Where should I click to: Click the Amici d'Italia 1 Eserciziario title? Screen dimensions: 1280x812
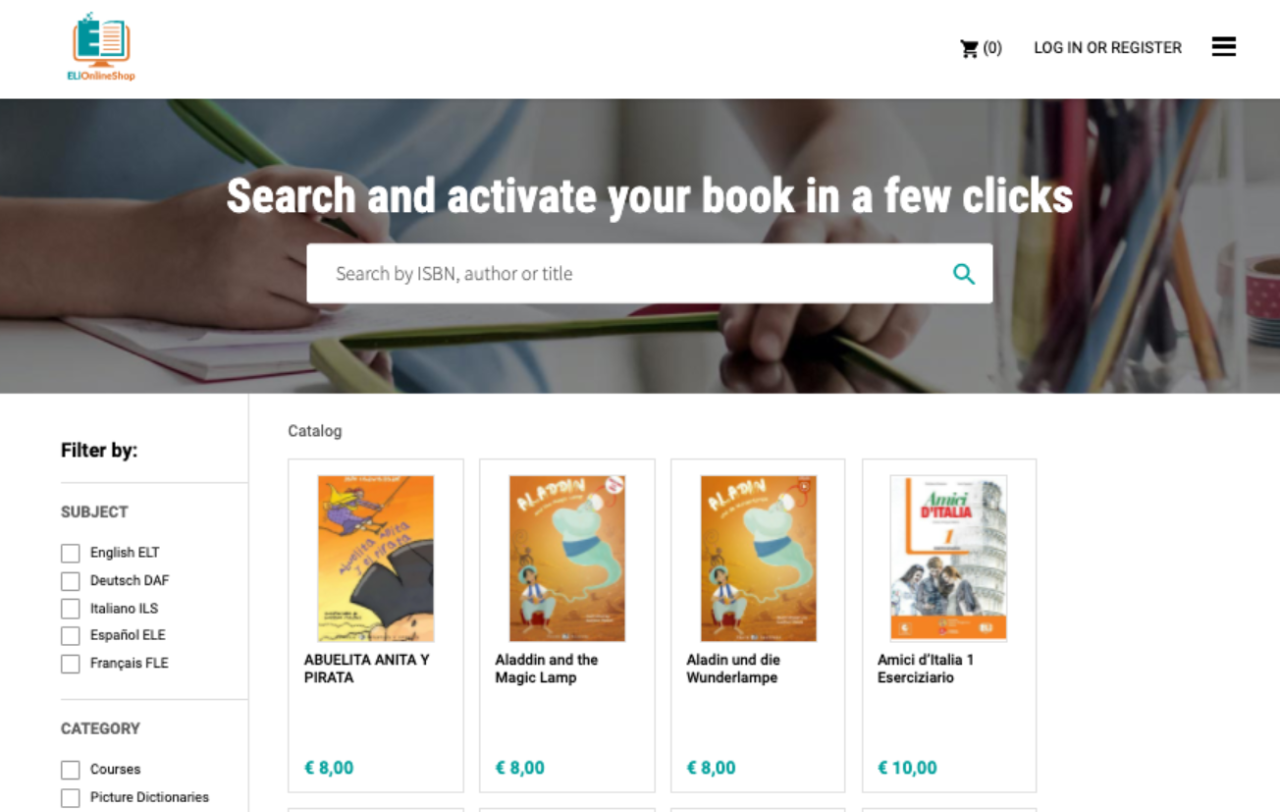pyautogui.click(x=926, y=669)
